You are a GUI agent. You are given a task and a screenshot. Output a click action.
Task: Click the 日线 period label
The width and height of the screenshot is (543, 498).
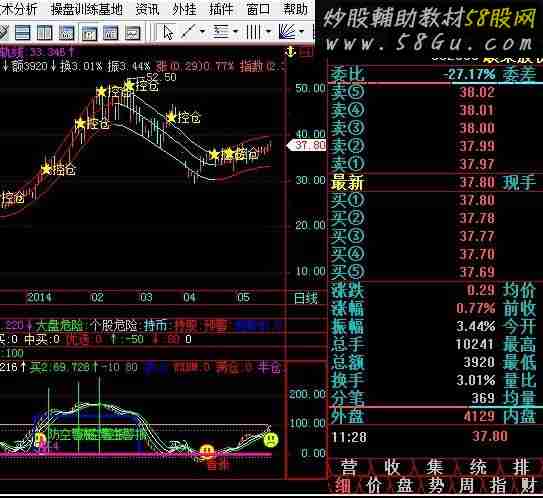[x=305, y=298]
